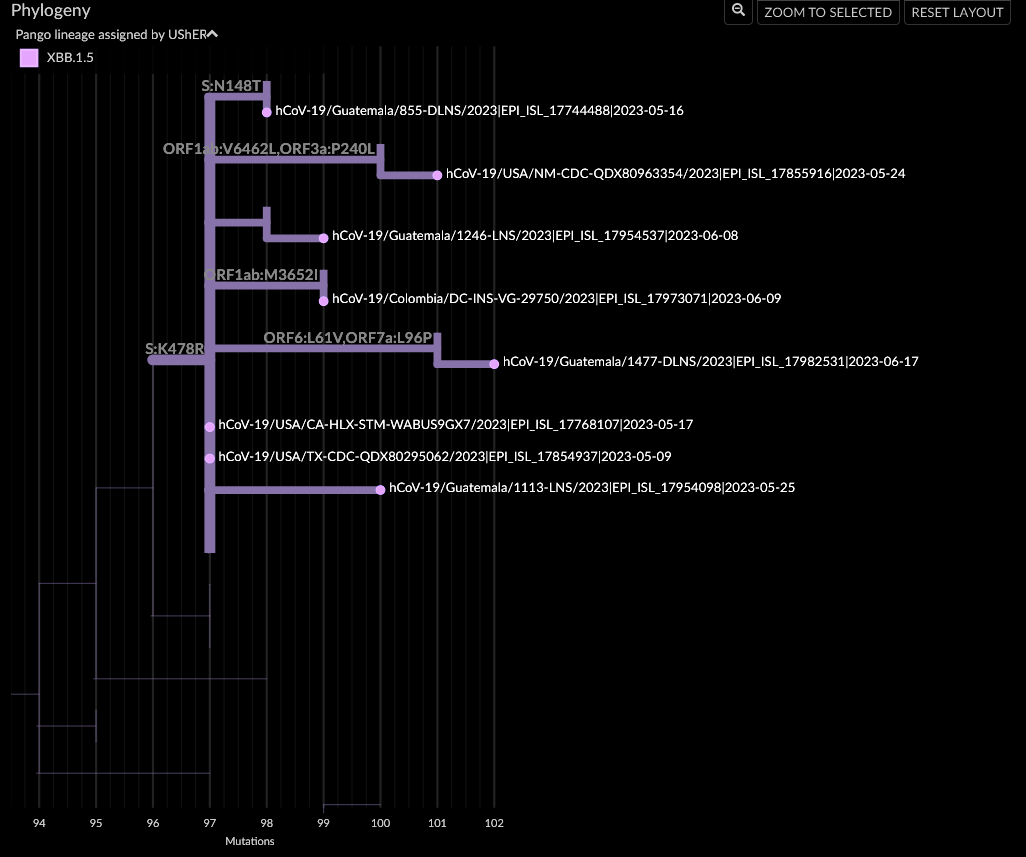Click the ORF1ab:V6462L,ORF3a:P240L label

pyautogui.click(x=268, y=149)
